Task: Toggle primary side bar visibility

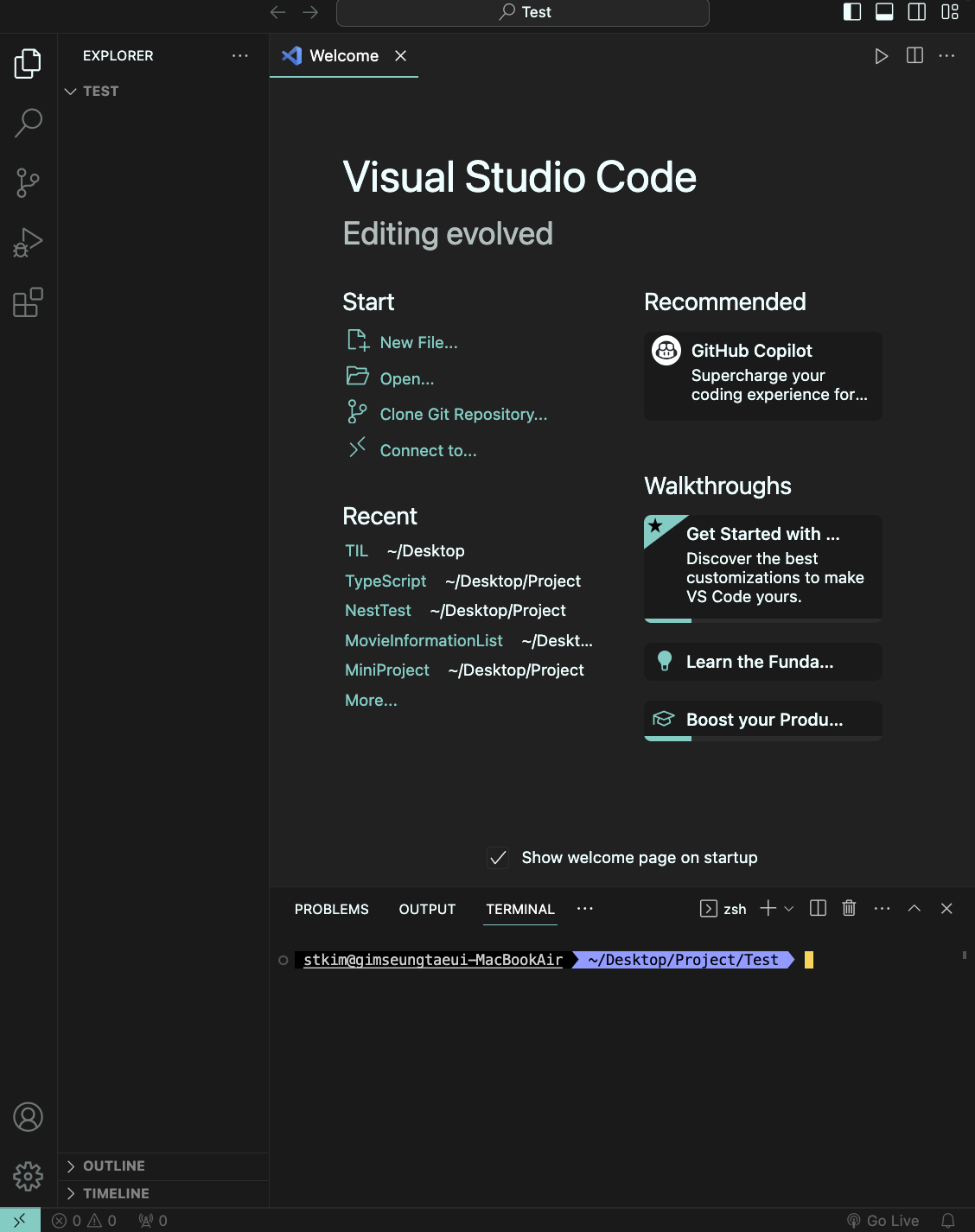Action: [852, 12]
